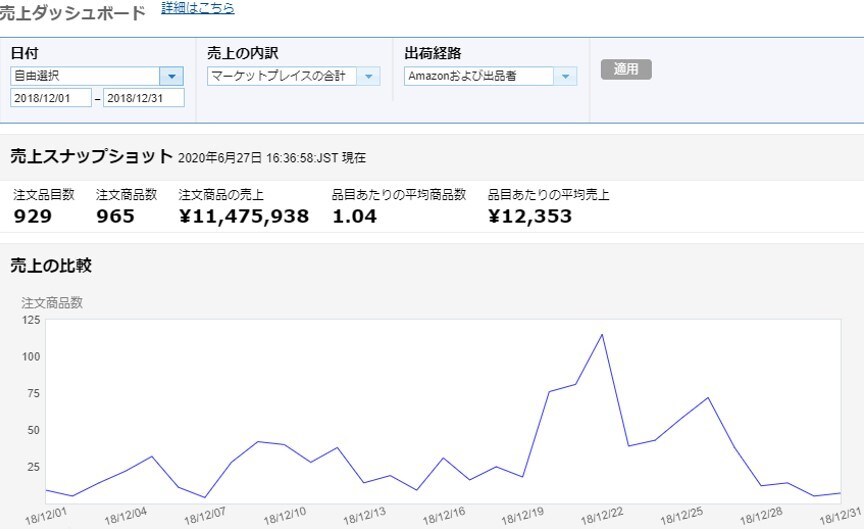Click the timestamp 2020年6月27日 16:36:58 JST
Viewport: 866px width, 531px height.
272,158
